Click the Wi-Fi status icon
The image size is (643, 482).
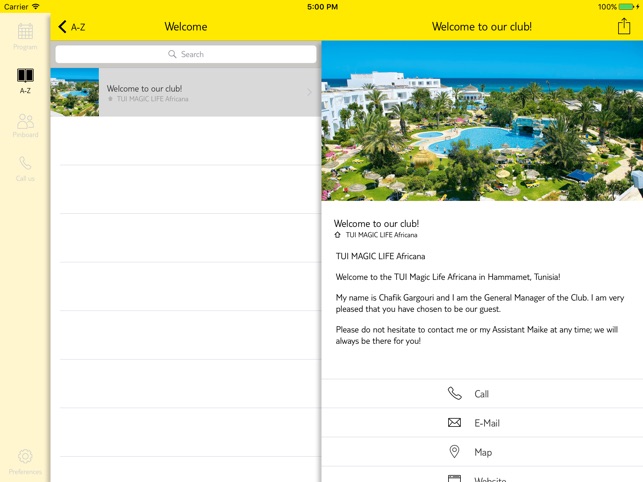(36, 7)
